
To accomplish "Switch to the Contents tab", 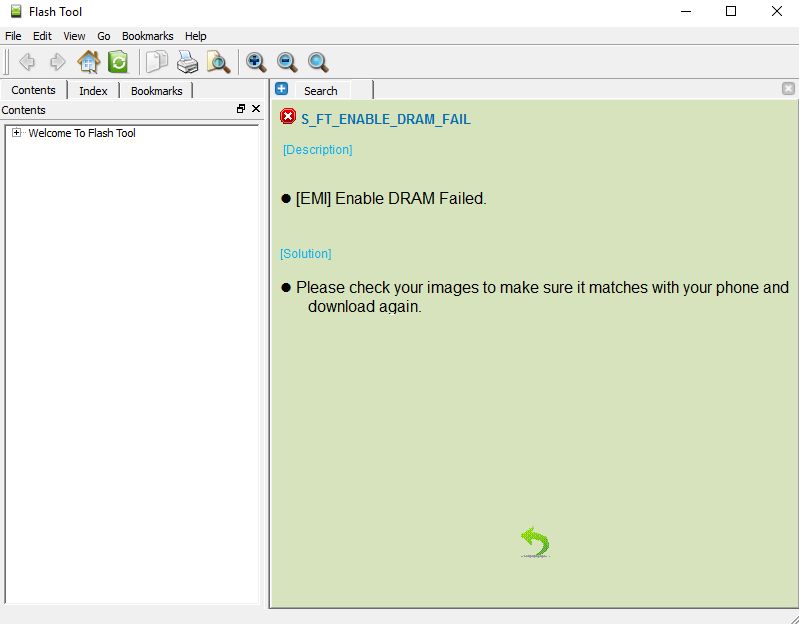I will click(34, 90).
